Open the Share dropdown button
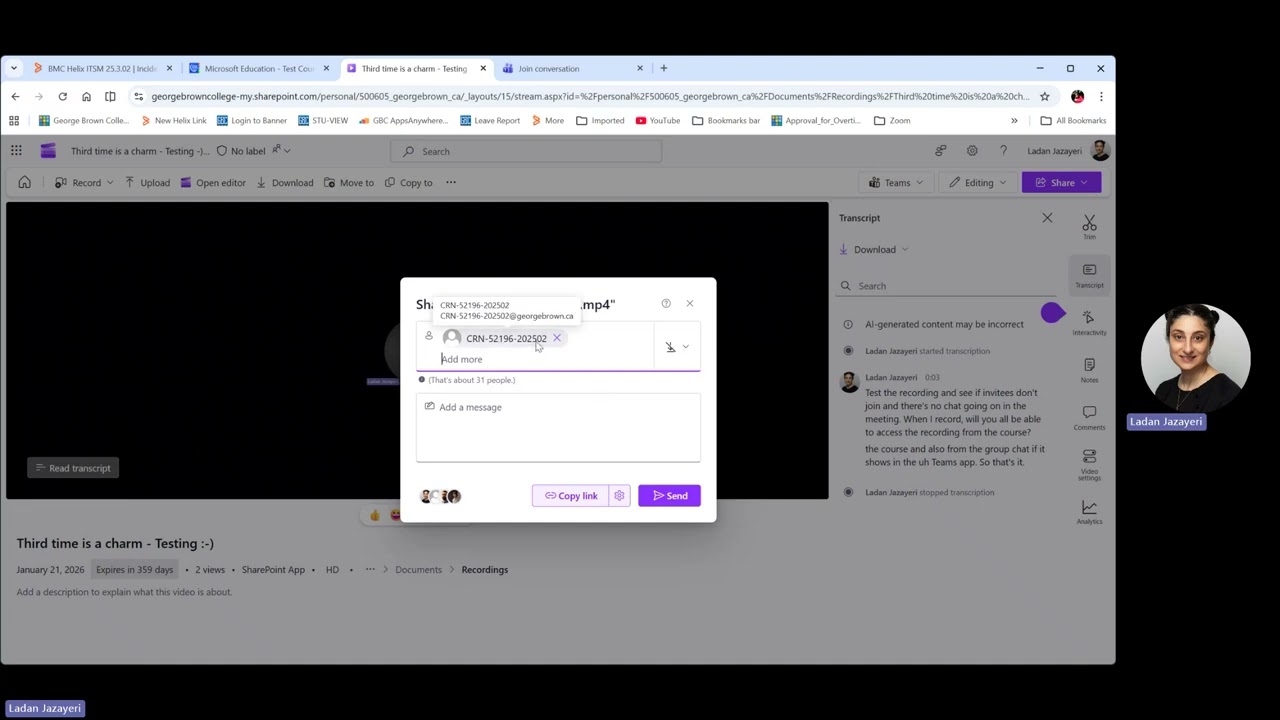The image size is (1280, 720). coord(1061,183)
